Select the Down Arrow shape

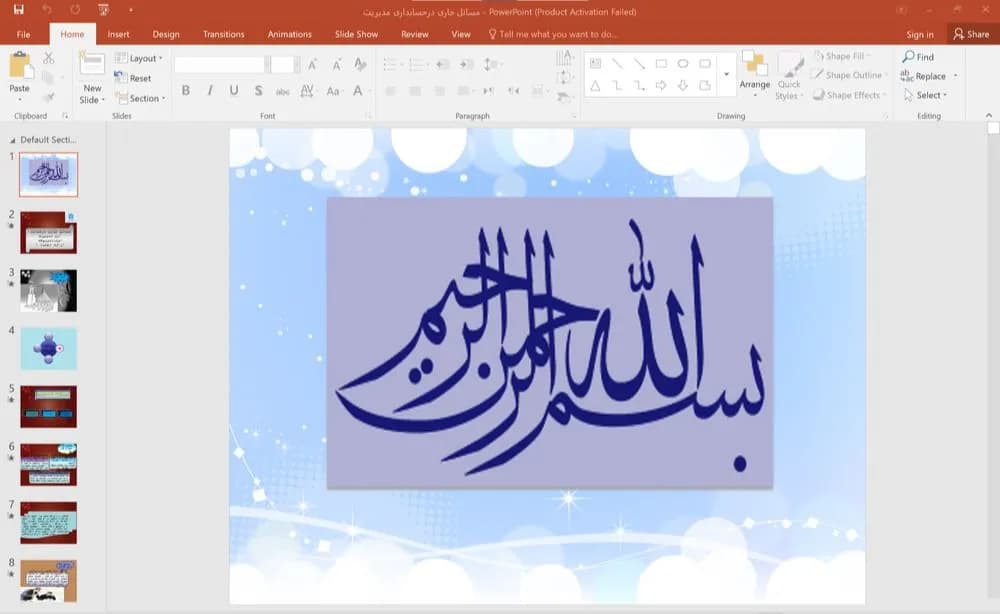[x=683, y=85]
